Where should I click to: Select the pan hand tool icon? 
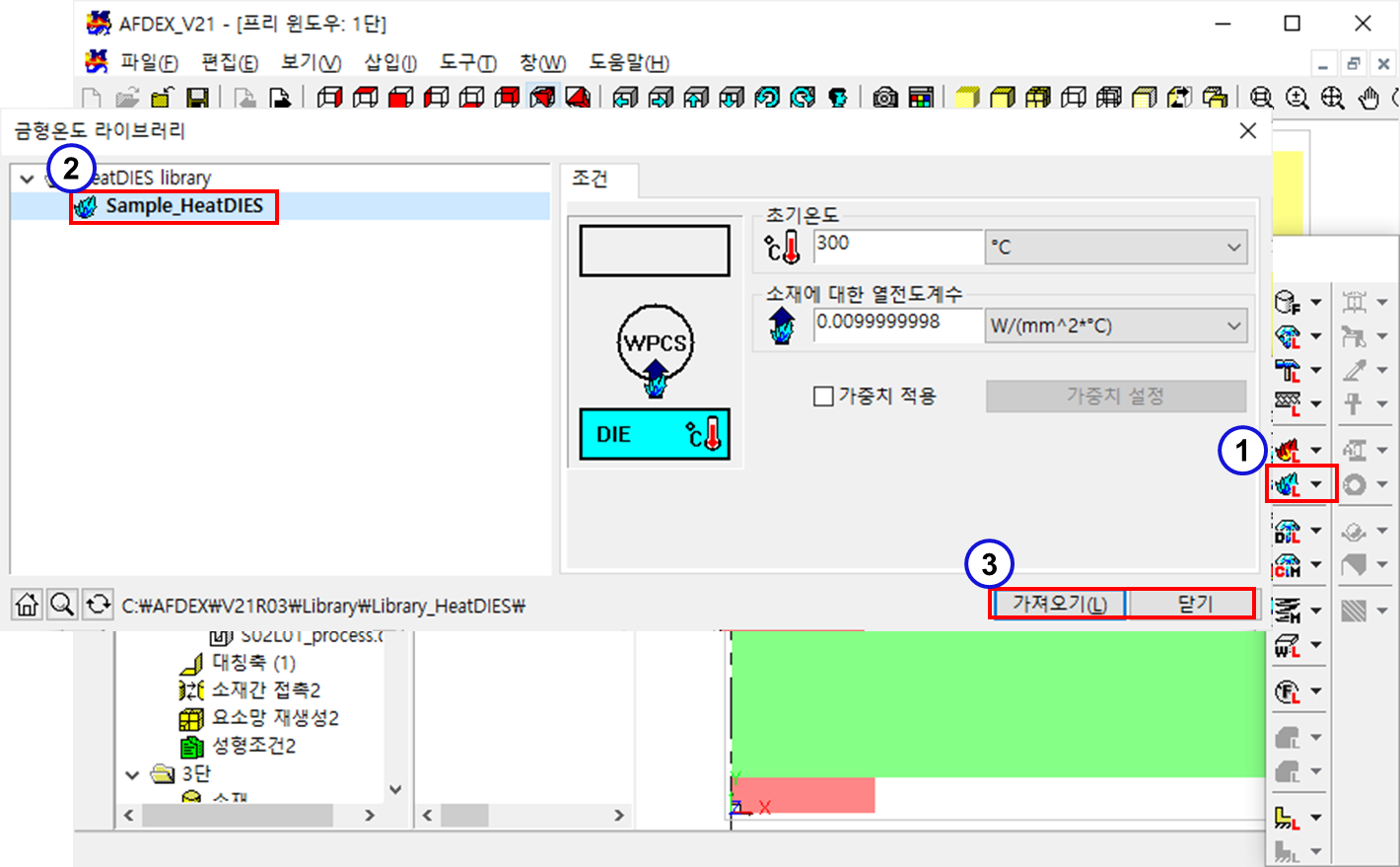tap(1368, 97)
